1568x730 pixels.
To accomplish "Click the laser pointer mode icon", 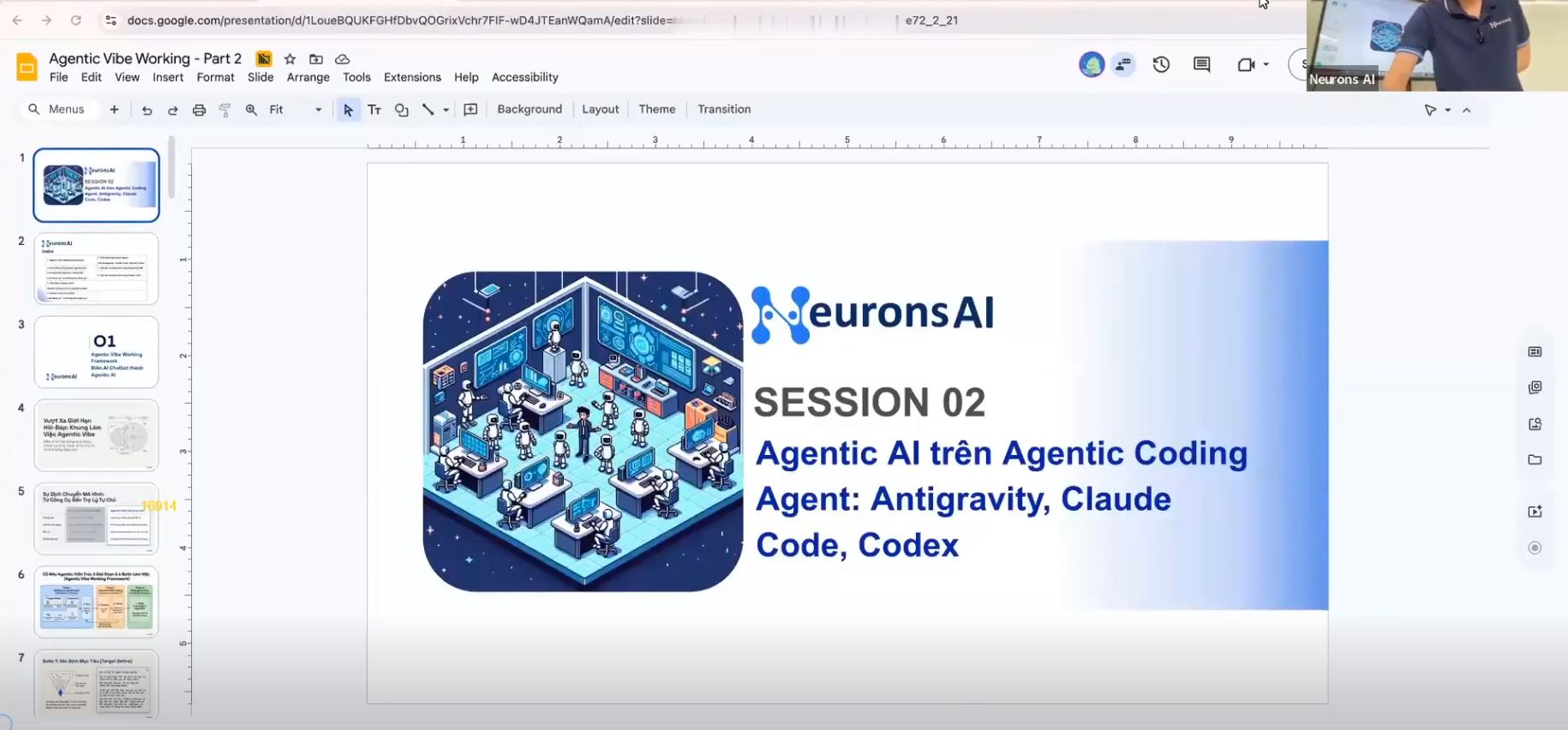I will [1430, 110].
